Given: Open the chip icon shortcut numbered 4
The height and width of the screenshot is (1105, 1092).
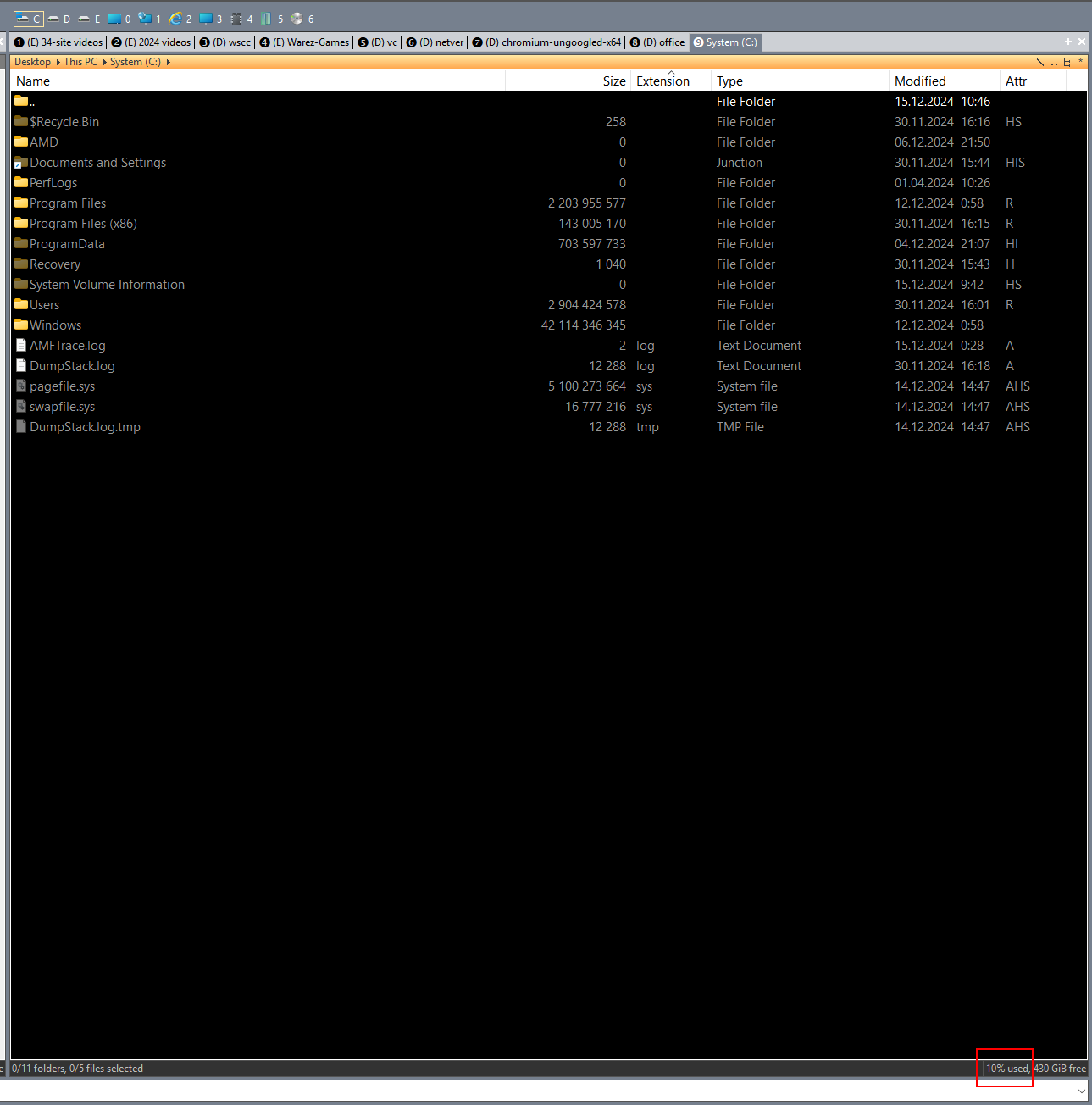Looking at the screenshot, I should [x=242, y=19].
